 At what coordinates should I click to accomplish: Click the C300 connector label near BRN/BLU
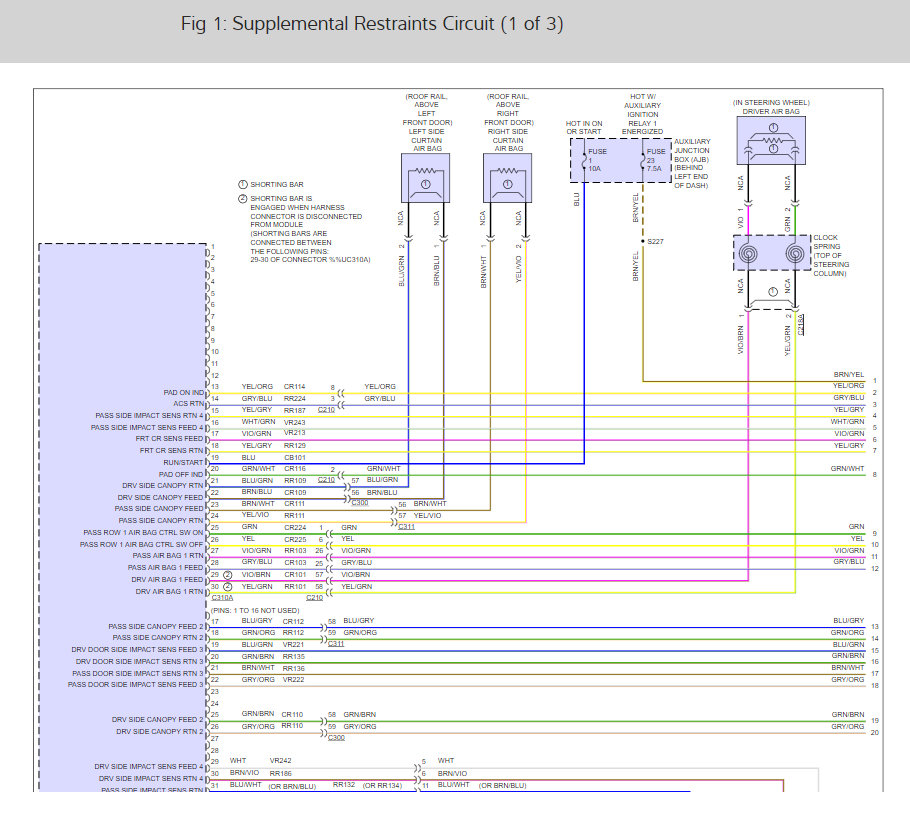(360, 503)
